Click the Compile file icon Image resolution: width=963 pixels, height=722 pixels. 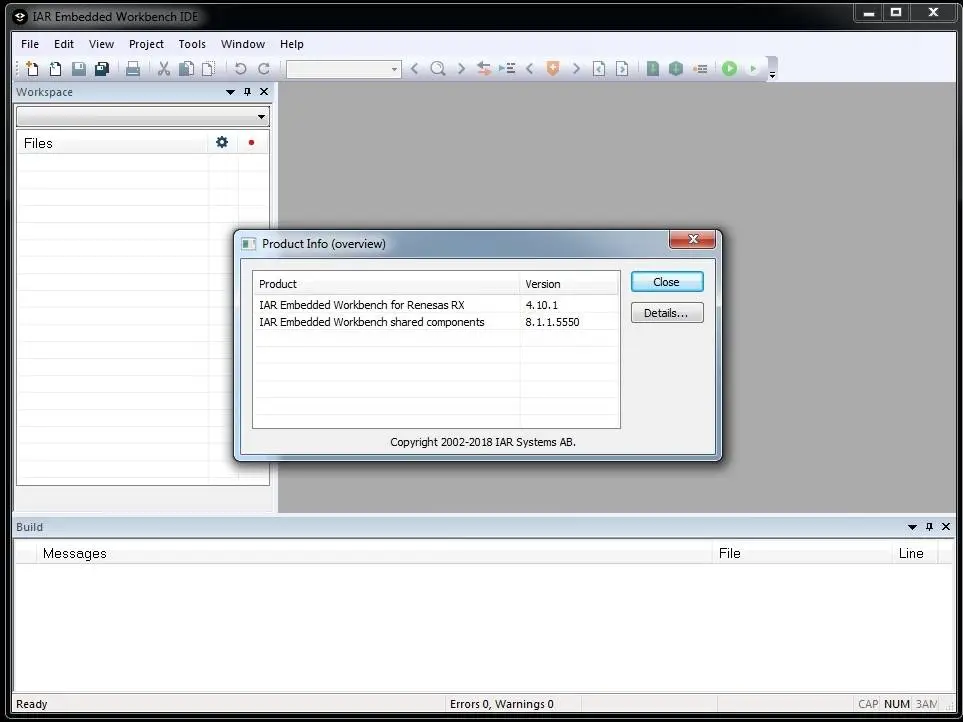pos(653,69)
